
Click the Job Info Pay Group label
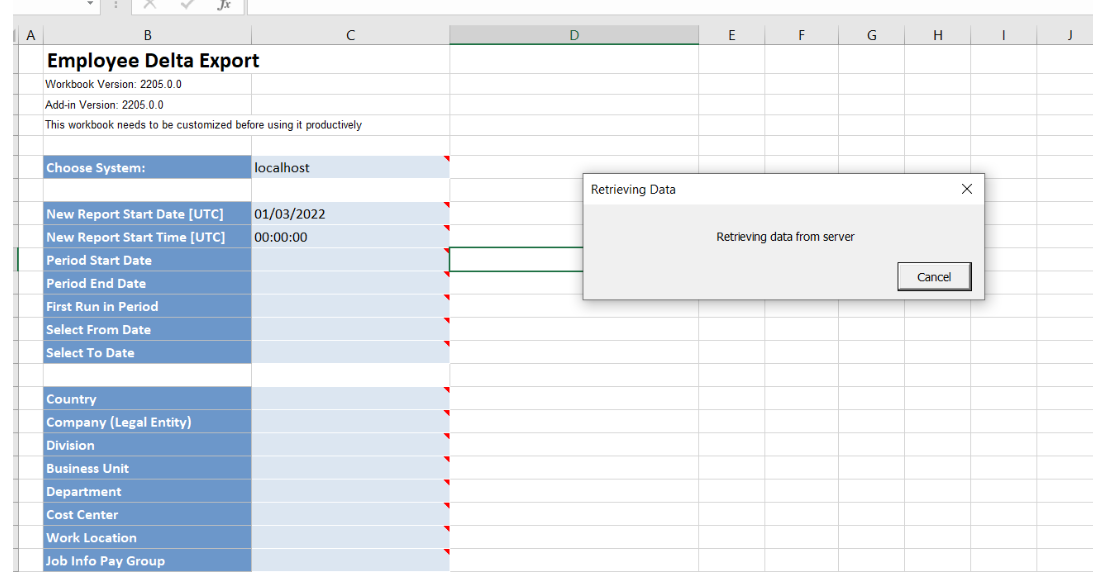(147, 560)
